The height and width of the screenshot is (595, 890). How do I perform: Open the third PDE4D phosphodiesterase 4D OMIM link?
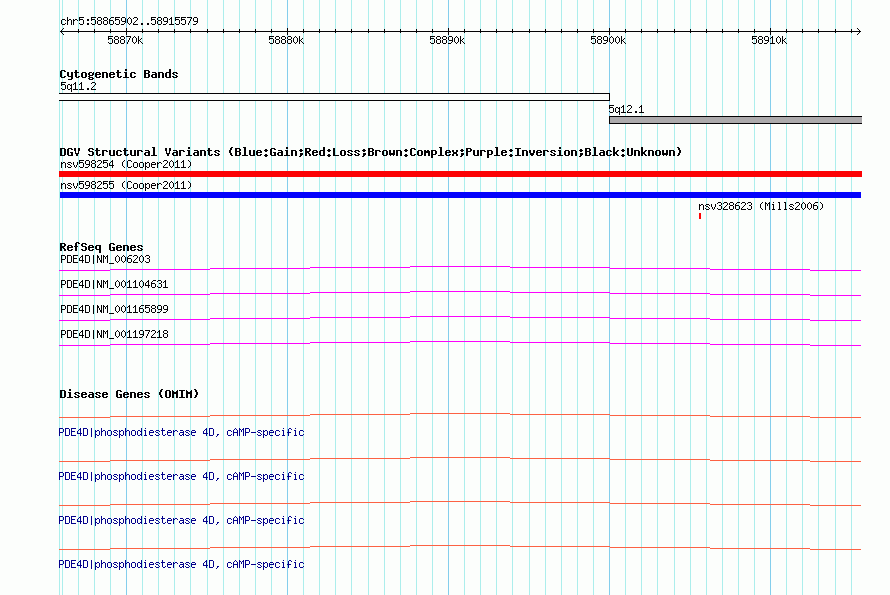point(181,520)
